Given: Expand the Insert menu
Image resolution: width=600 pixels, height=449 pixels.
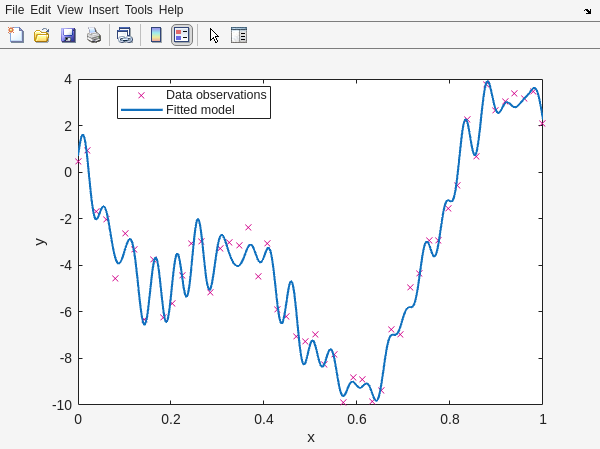Looking at the screenshot, I should pos(103,9).
